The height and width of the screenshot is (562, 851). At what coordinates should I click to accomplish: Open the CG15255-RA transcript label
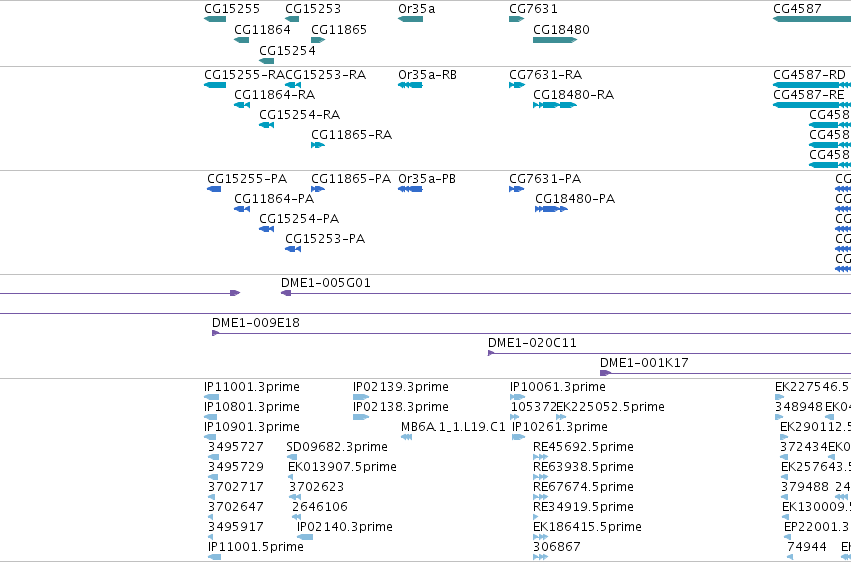[245, 74]
